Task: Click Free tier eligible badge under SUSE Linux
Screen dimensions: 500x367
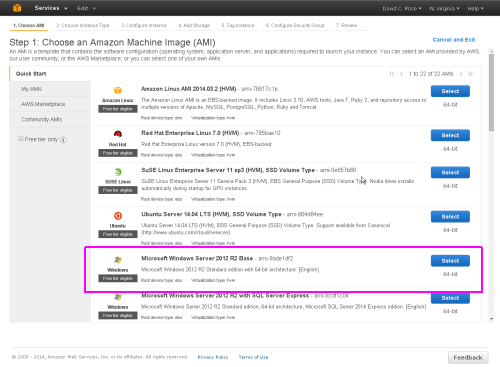Action: (118, 190)
